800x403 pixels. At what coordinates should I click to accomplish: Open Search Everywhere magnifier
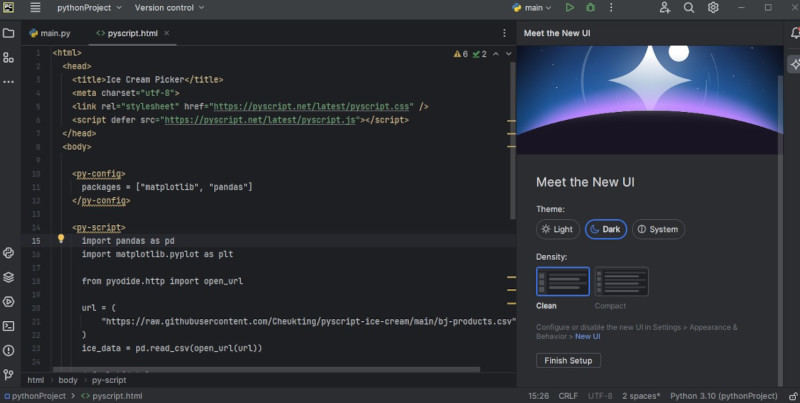689,8
